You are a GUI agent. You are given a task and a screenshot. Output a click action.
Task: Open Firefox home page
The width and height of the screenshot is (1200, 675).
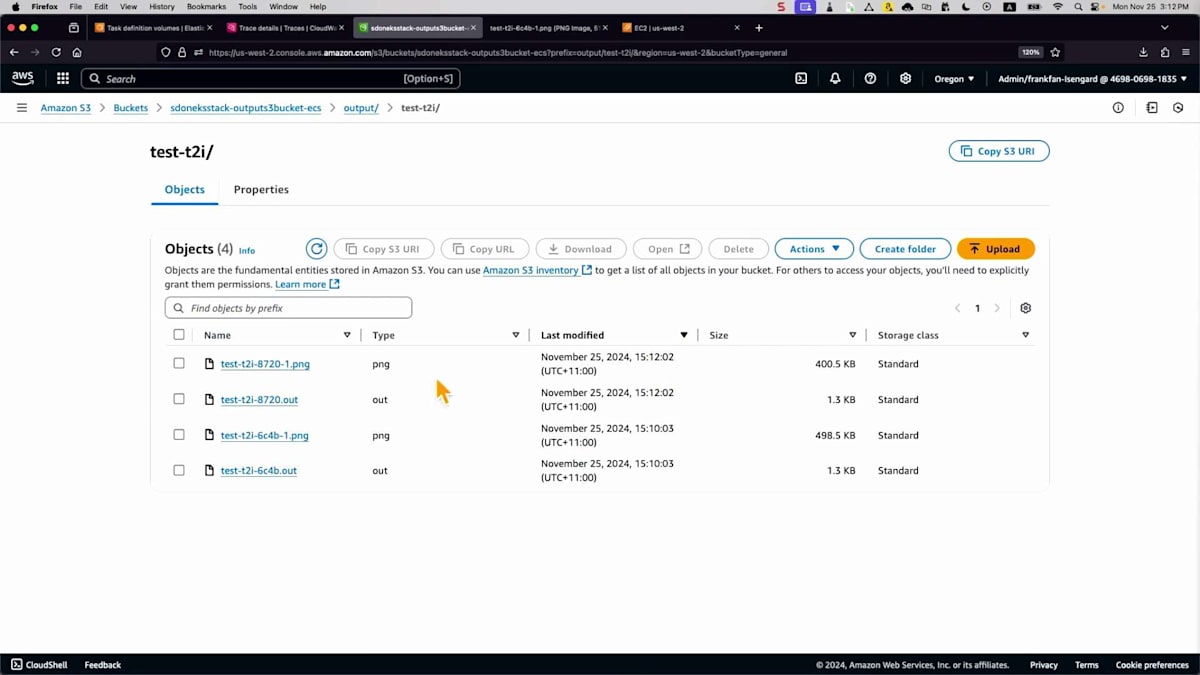click(77, 52)
